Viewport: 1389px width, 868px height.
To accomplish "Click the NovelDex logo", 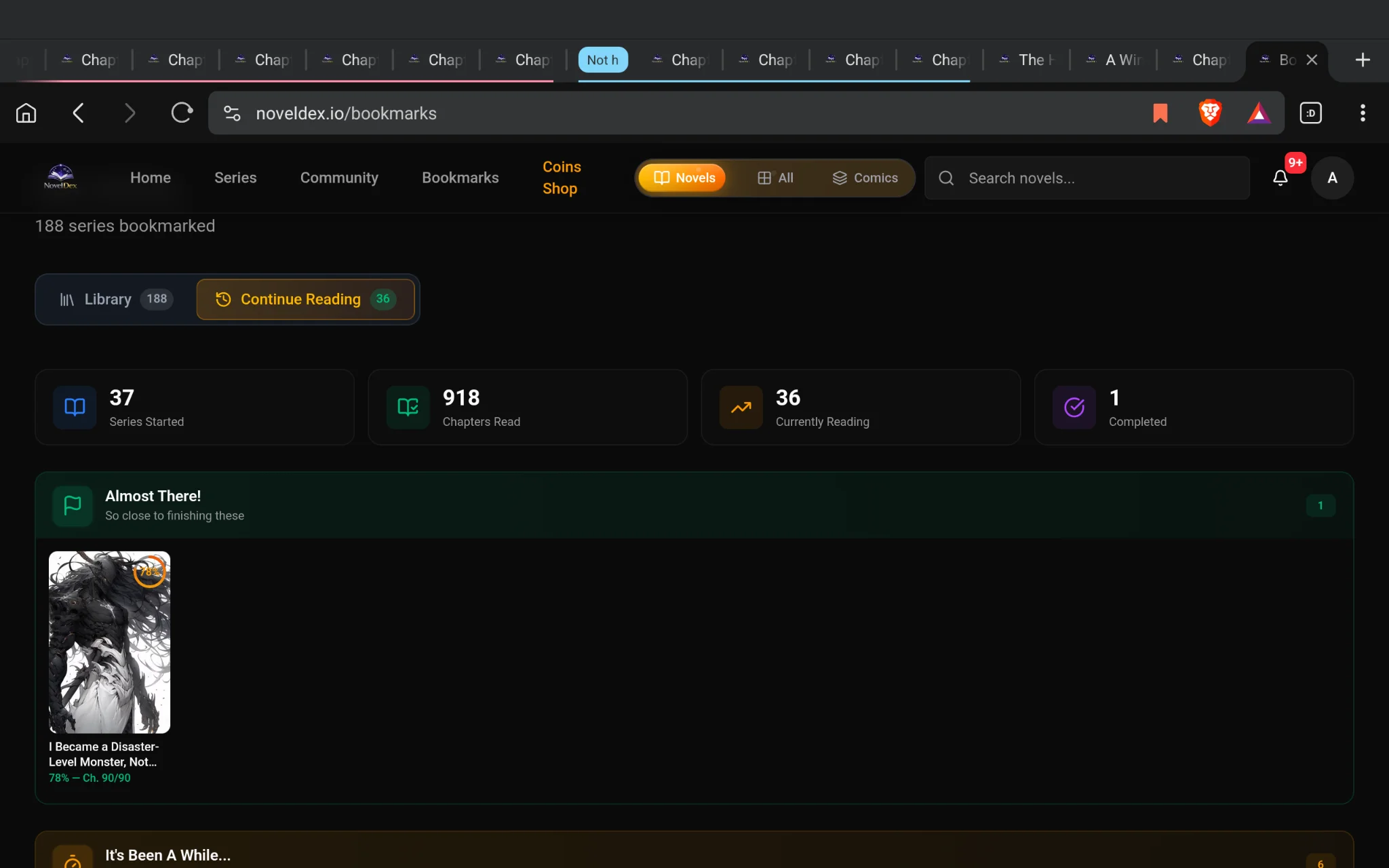I will tap(60, 177).
